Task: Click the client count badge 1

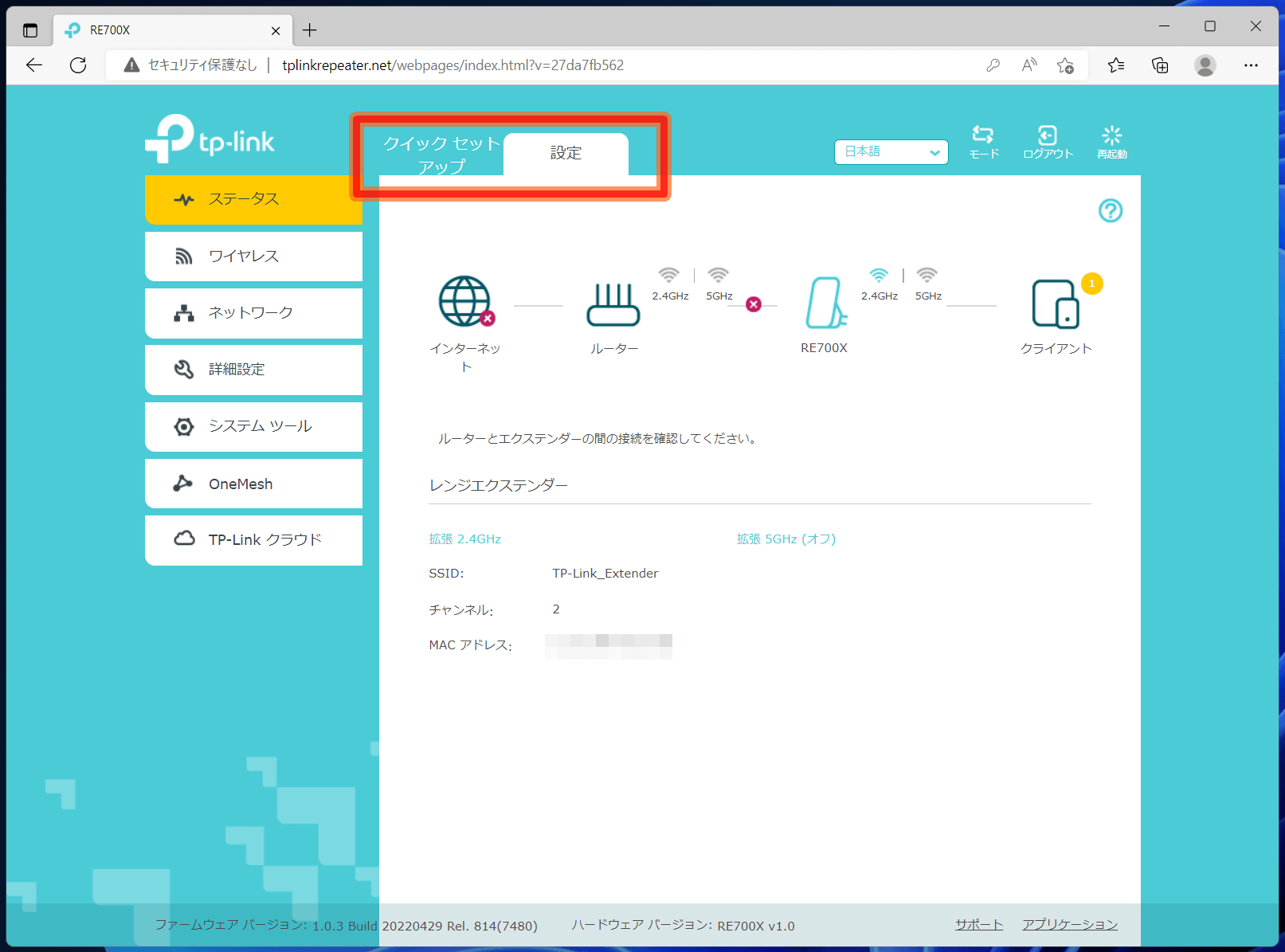Action: click(1092, 284)
